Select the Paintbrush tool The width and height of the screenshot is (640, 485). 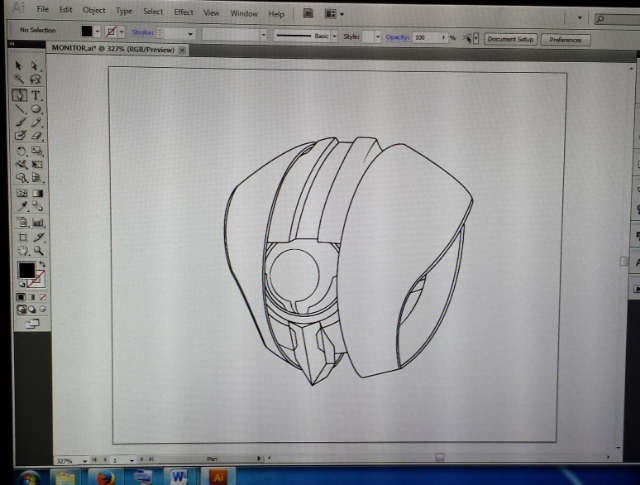(20, 122)
